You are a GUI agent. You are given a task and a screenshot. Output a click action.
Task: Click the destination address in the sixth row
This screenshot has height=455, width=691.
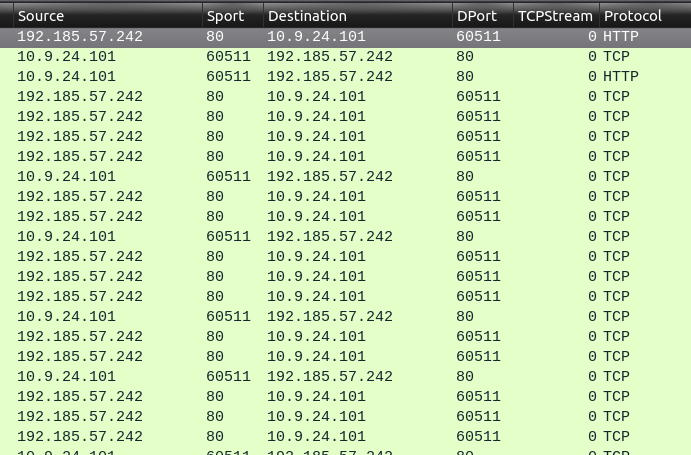(x=316, y=136)
